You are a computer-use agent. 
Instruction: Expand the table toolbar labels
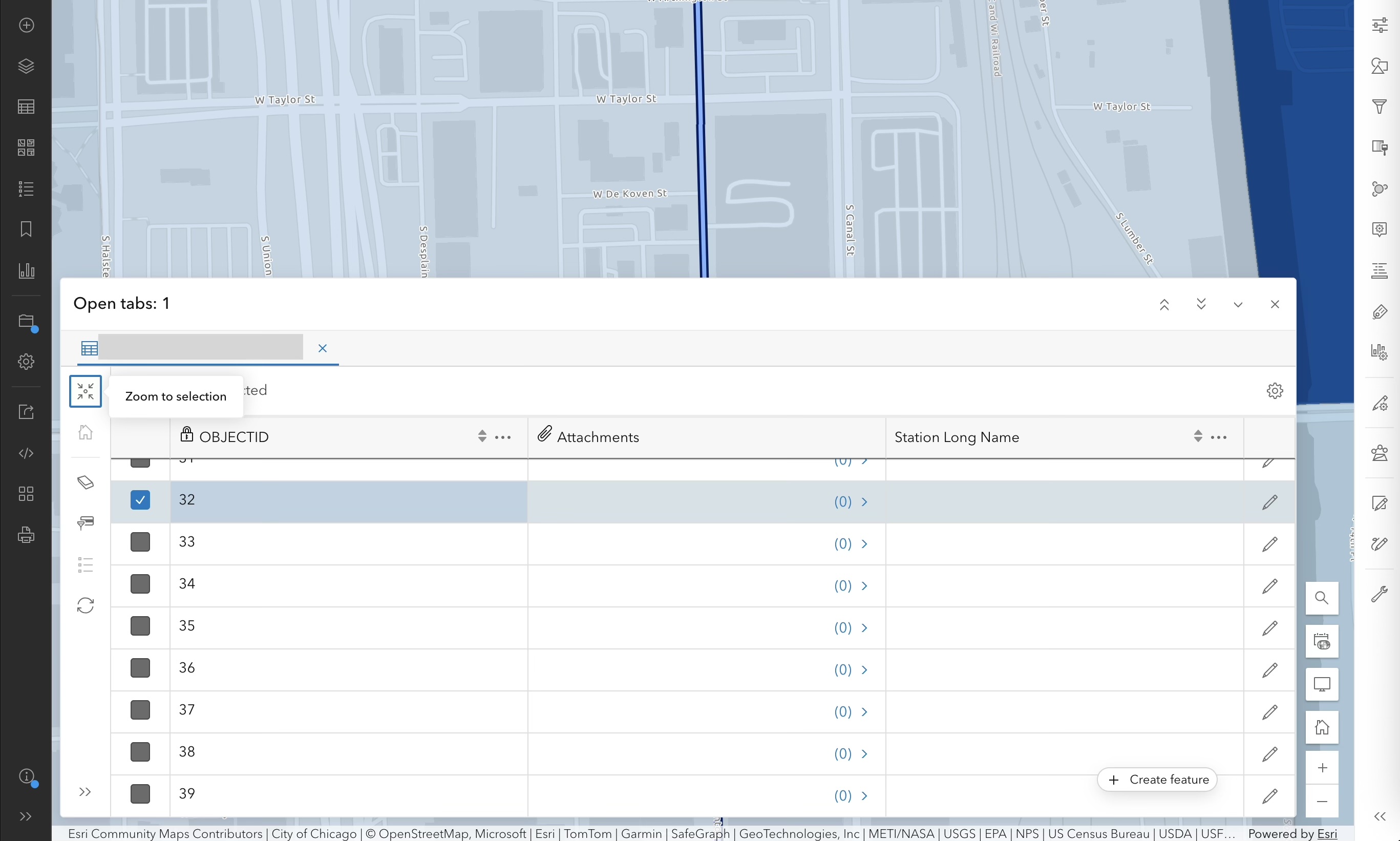coord(85,792)
